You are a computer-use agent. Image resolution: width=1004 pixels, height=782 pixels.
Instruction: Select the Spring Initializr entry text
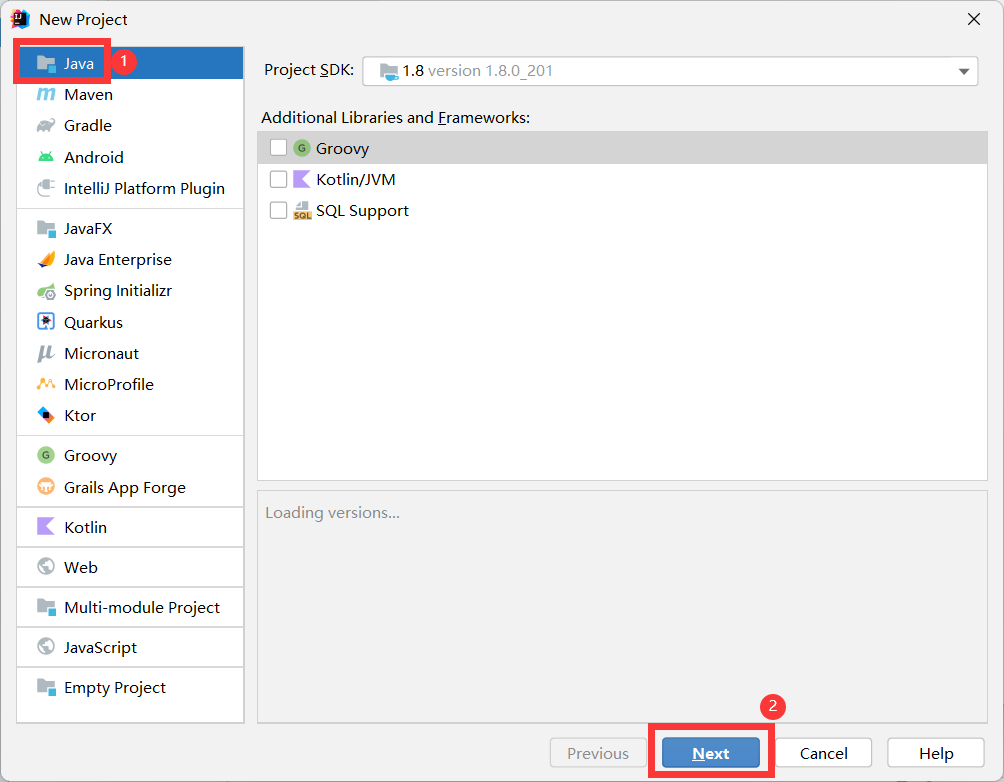[118, 291]
